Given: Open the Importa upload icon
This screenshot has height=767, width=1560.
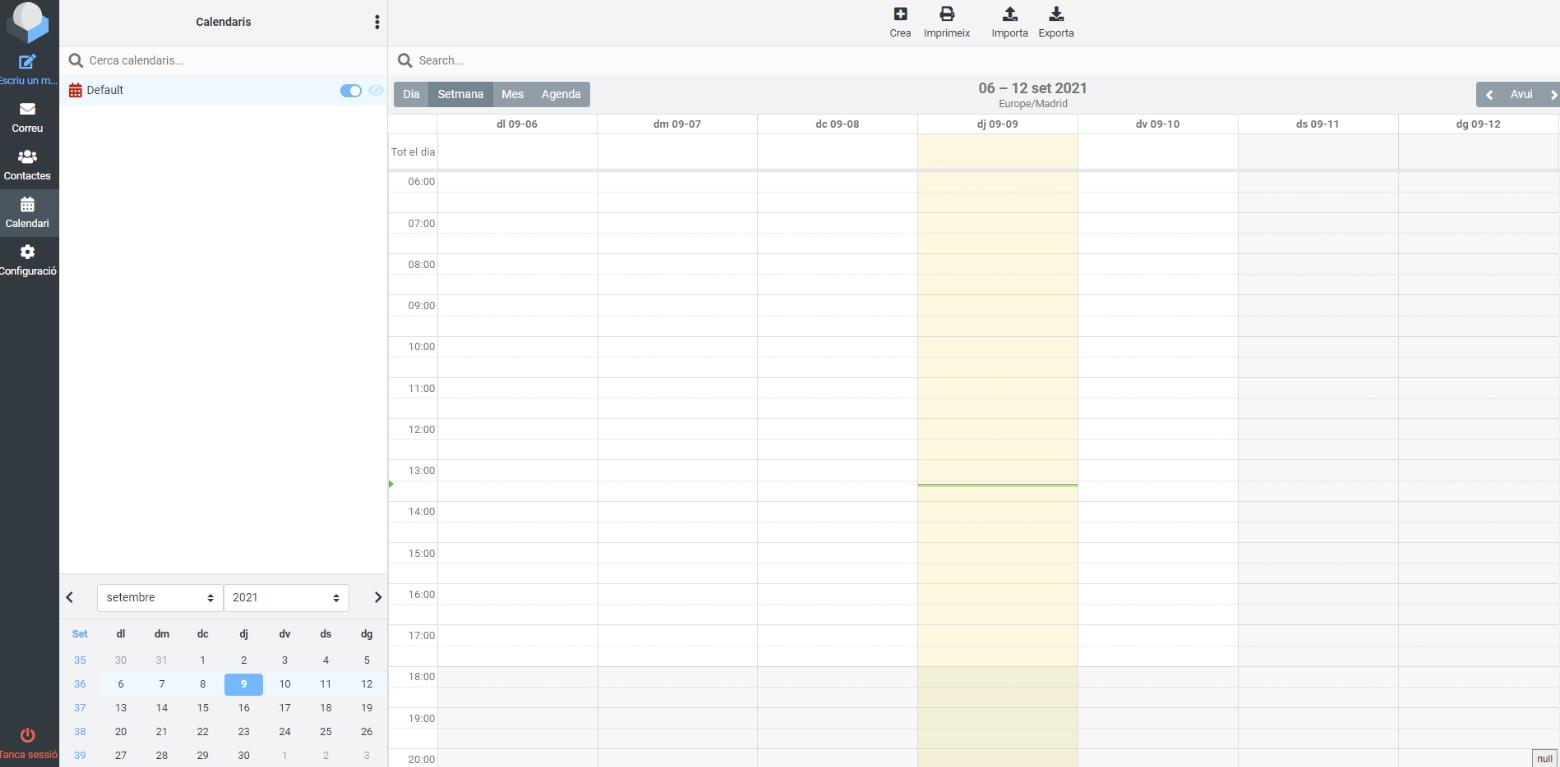Looking at the screenshot, I should [1010, 14].
